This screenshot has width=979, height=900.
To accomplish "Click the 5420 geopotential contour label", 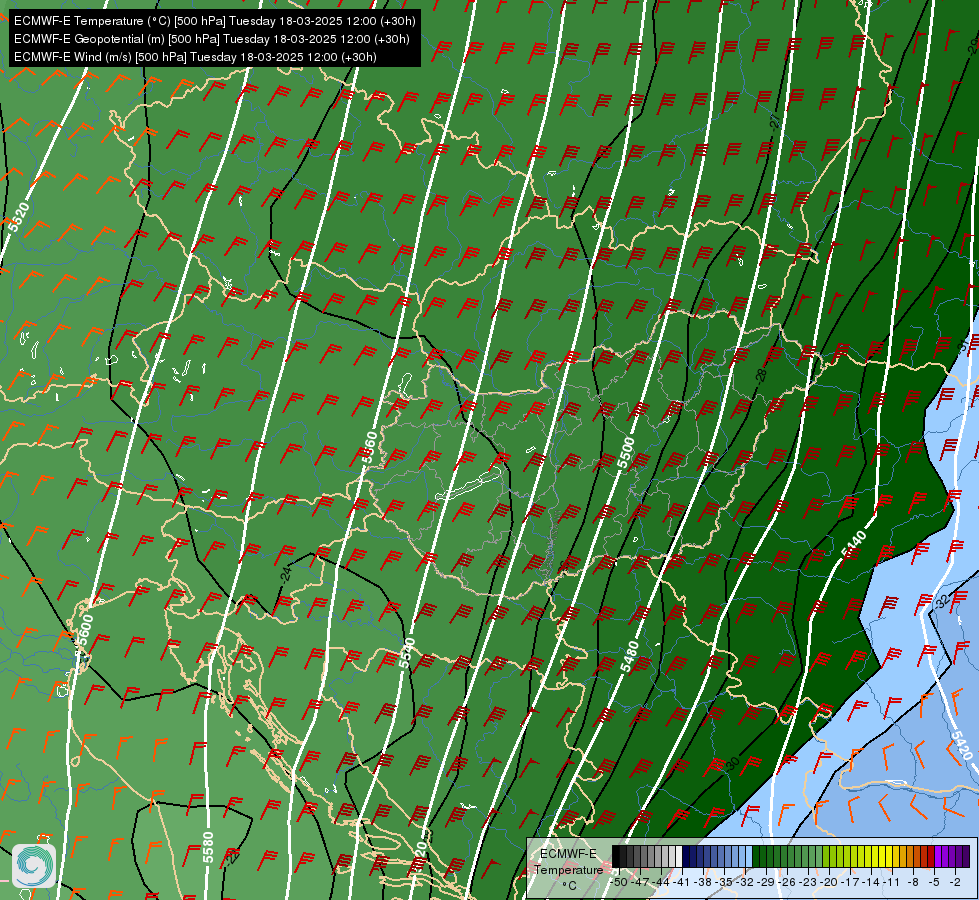I will (962, 744).
